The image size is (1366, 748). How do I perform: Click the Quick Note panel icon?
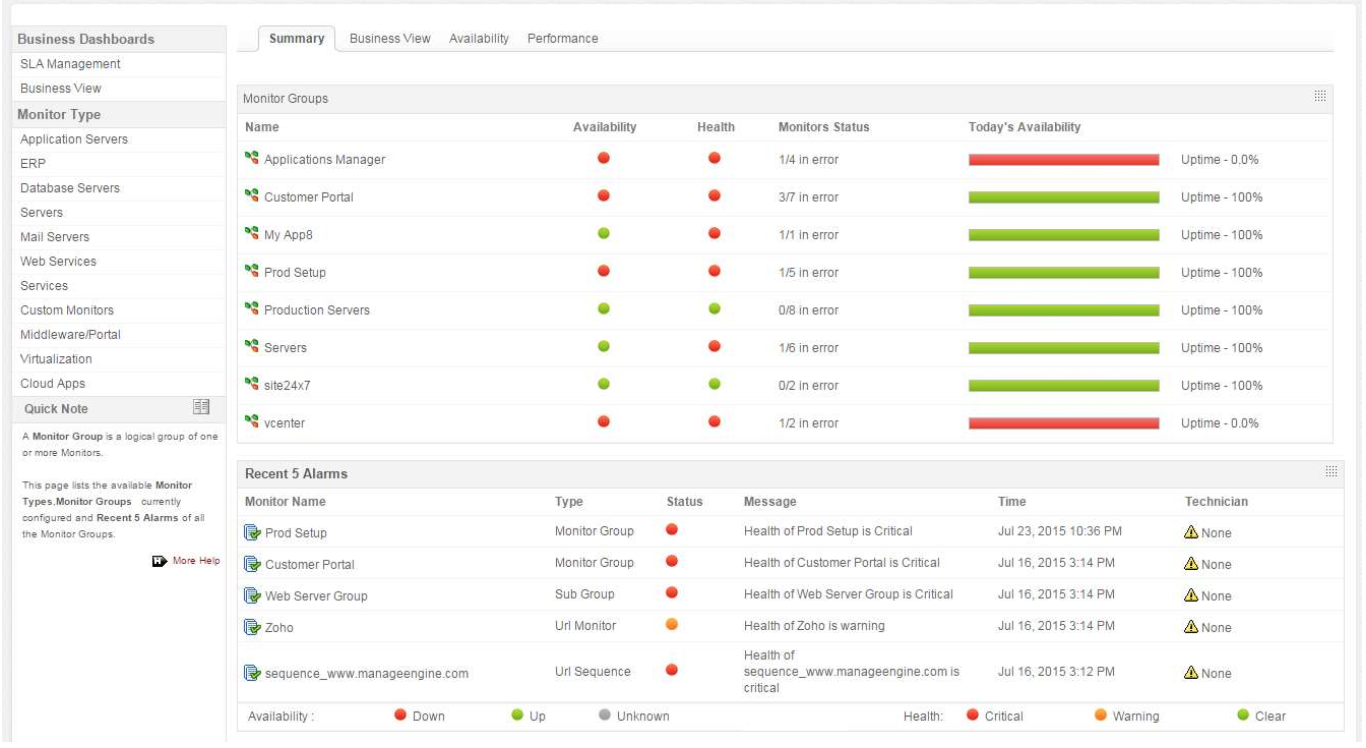tap(201, 407)
